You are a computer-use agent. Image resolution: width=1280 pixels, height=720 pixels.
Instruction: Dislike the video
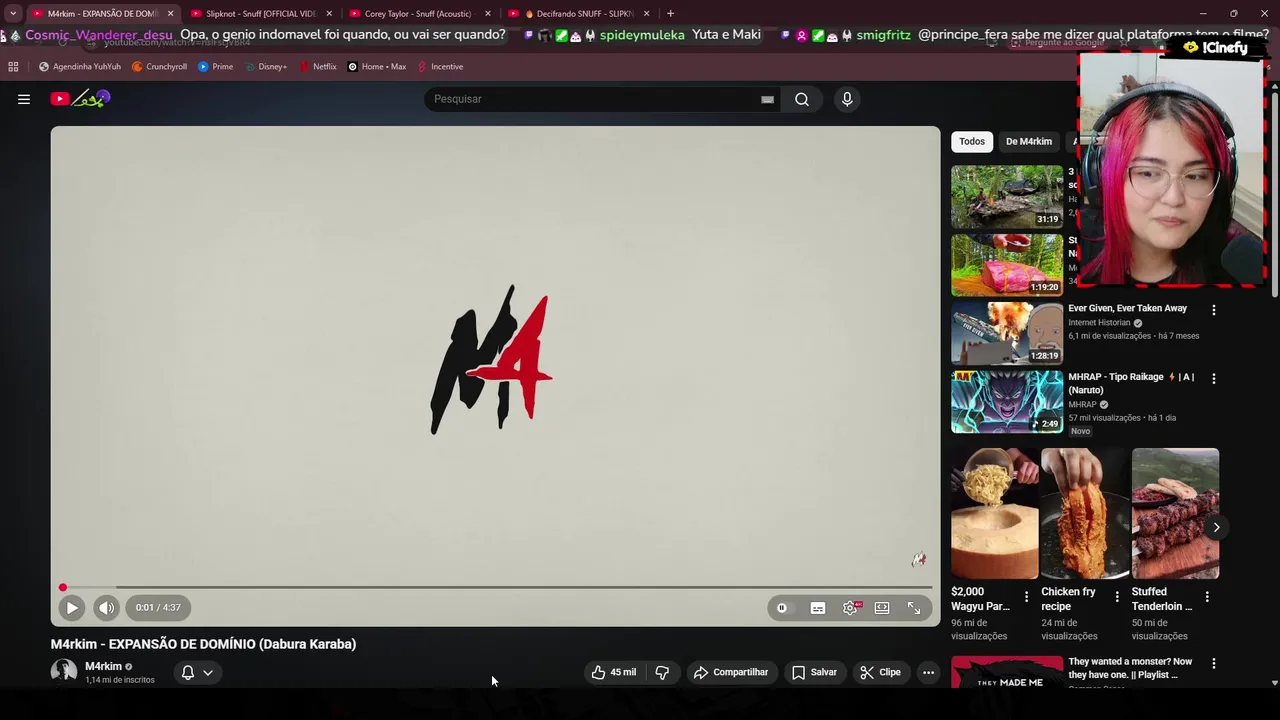pos(662,672)
